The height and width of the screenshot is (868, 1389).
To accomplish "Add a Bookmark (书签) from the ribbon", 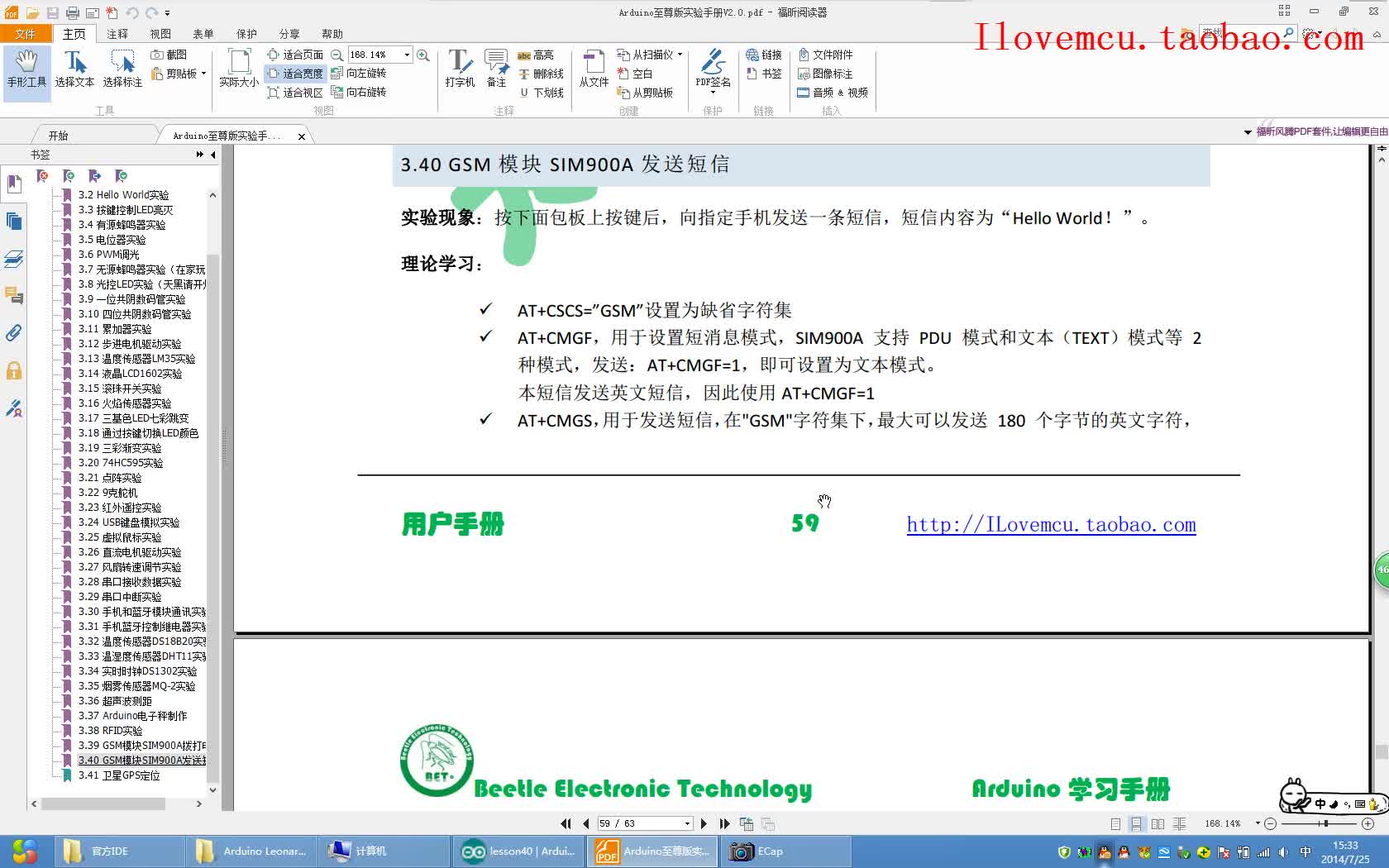I will pos(764,74).
